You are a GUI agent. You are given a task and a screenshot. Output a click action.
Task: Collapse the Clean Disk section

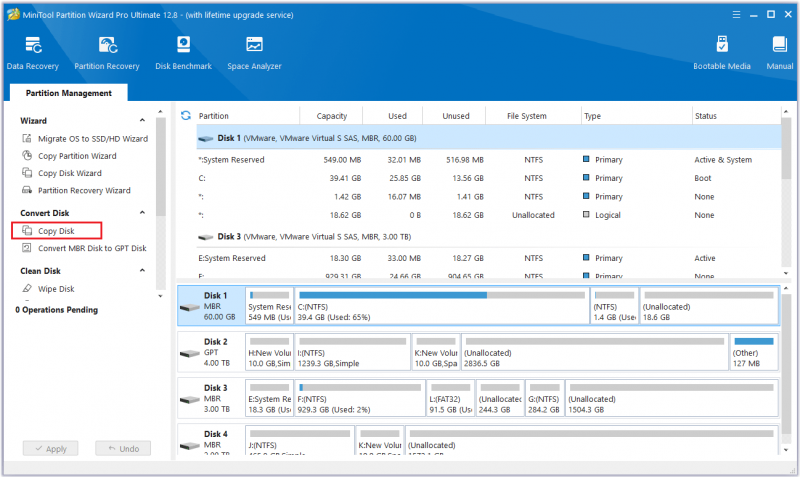(x=142, y=270)
